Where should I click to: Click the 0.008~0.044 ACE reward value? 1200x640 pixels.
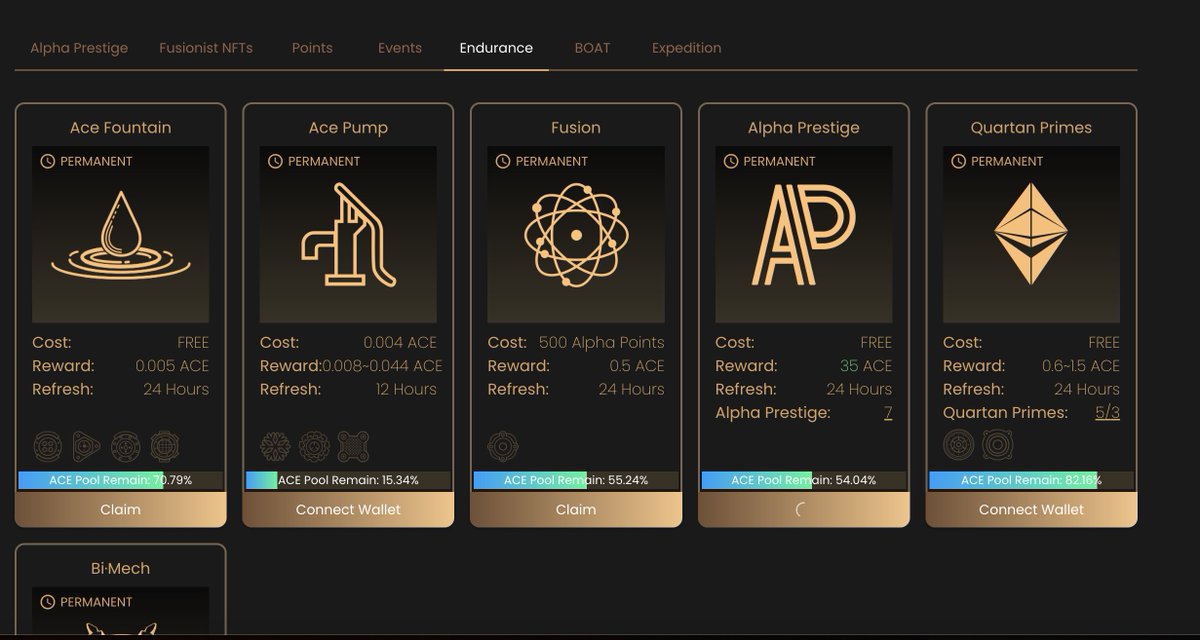point(382,366)
